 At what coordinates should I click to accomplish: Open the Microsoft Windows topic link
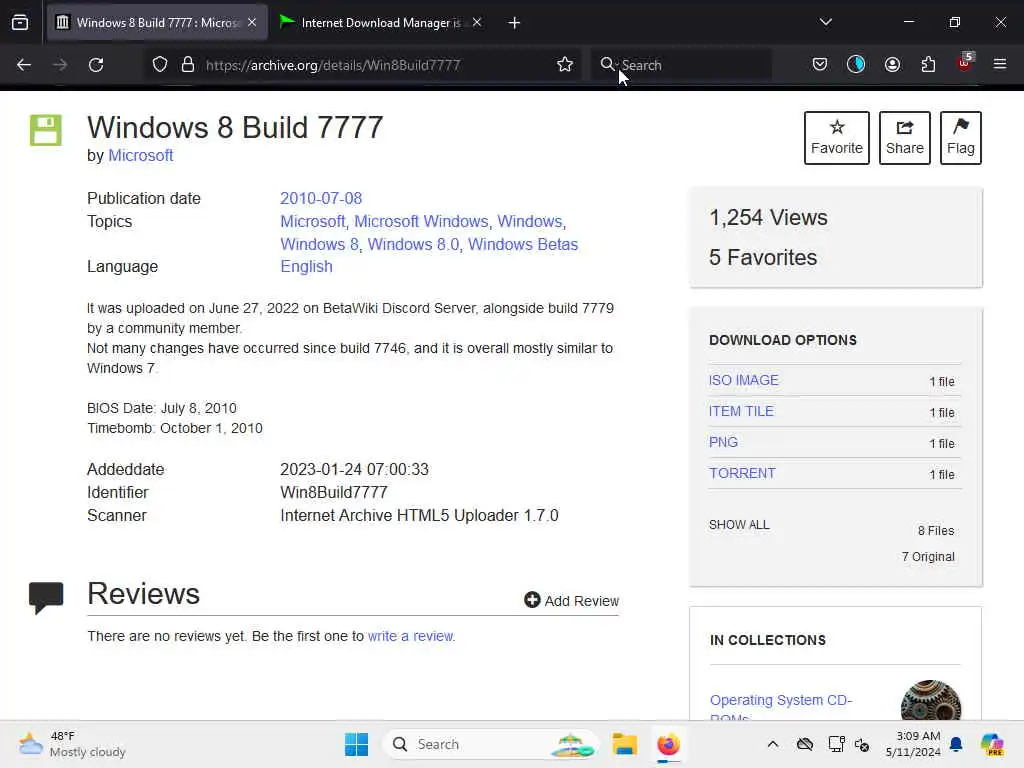pyautogui.click(x=421, y=221)
